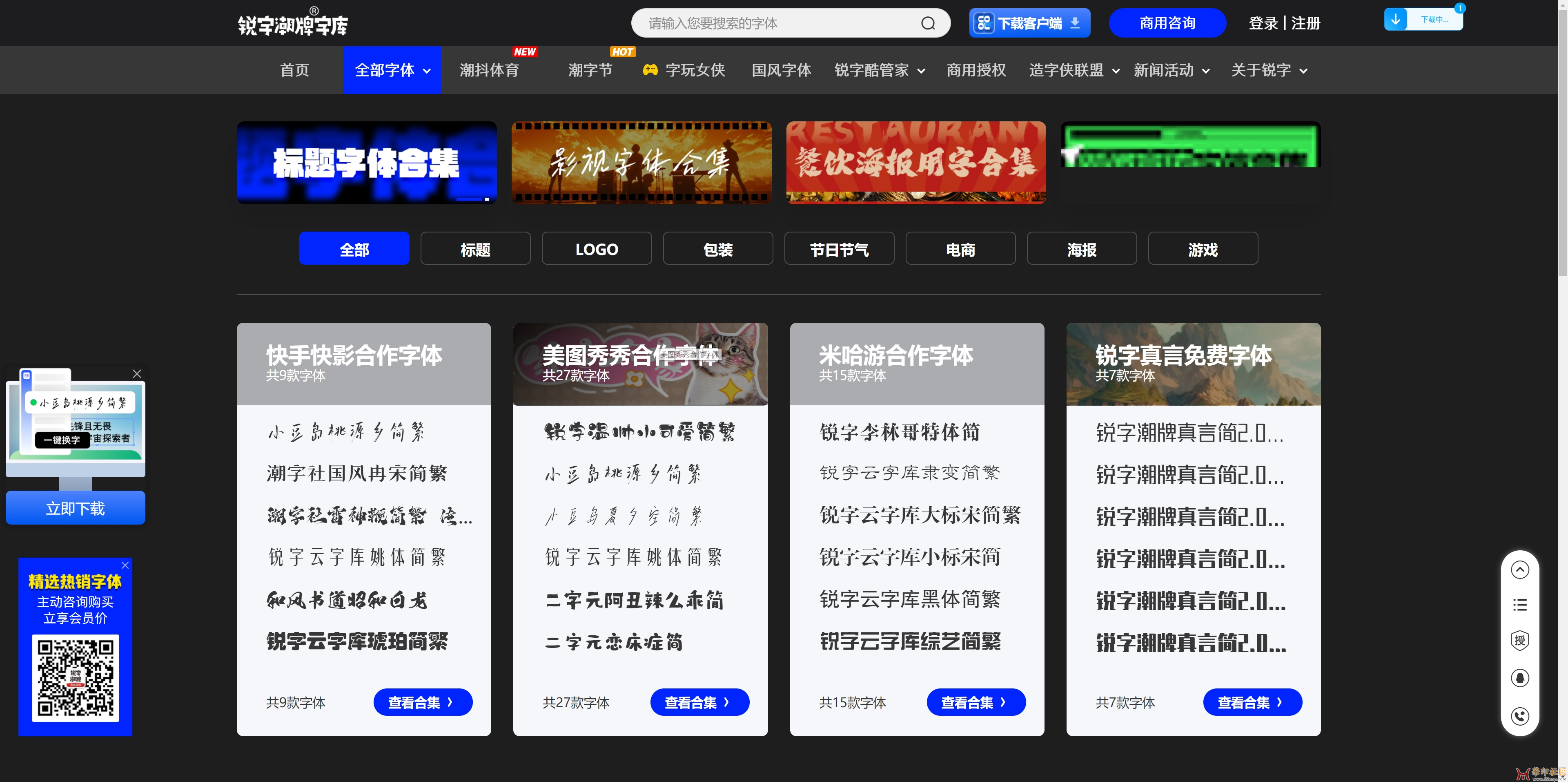
Task: Dismiss the 一键换字 popup
Action: pos(136,373)
